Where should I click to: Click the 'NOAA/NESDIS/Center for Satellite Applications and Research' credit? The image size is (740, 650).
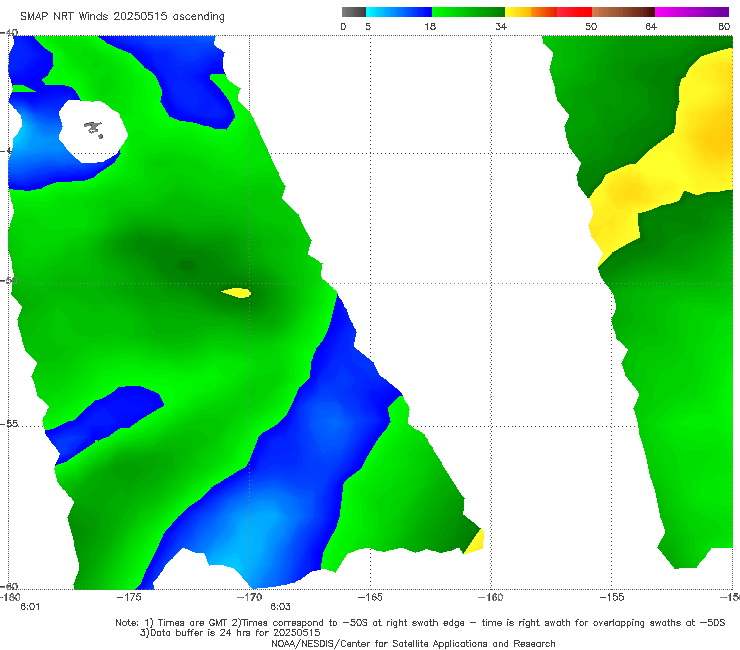pyautogui.click(x=413, y=643)
